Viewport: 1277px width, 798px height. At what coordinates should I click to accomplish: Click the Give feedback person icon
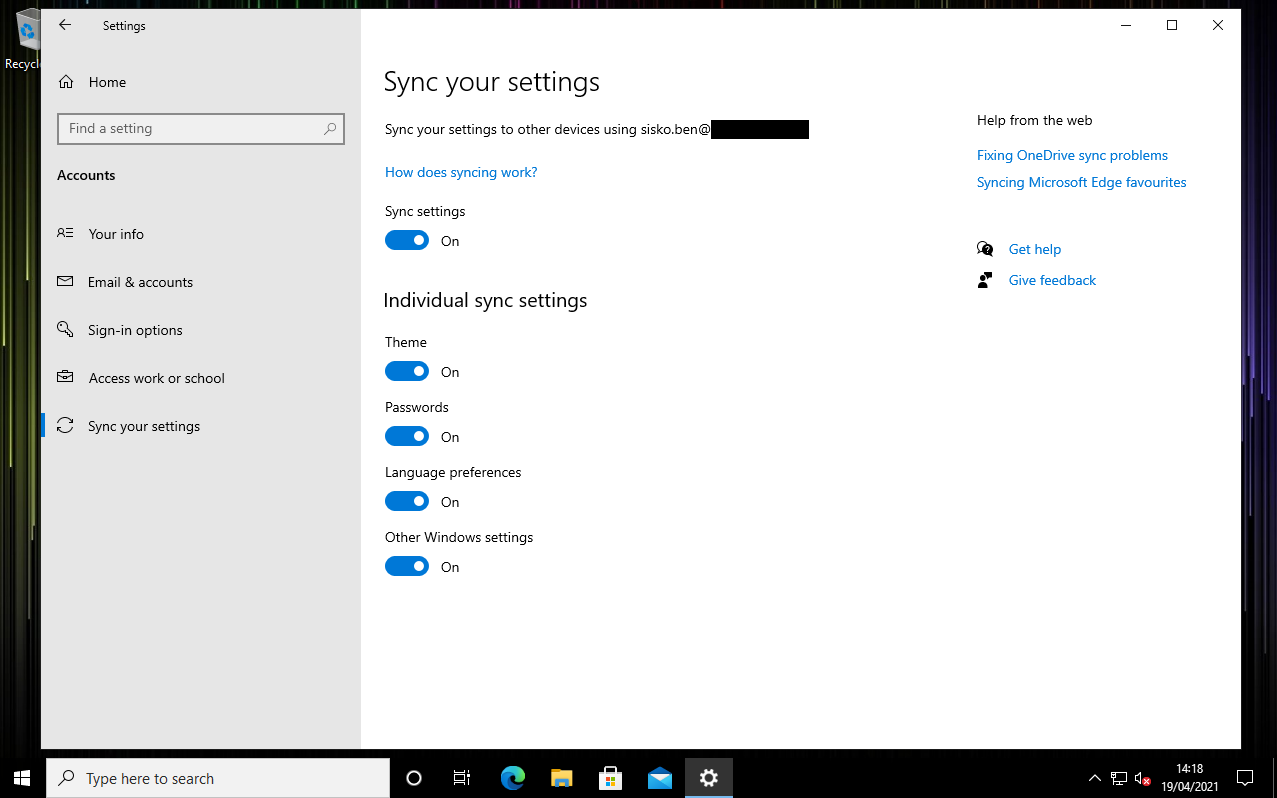[x=985, y=280]
